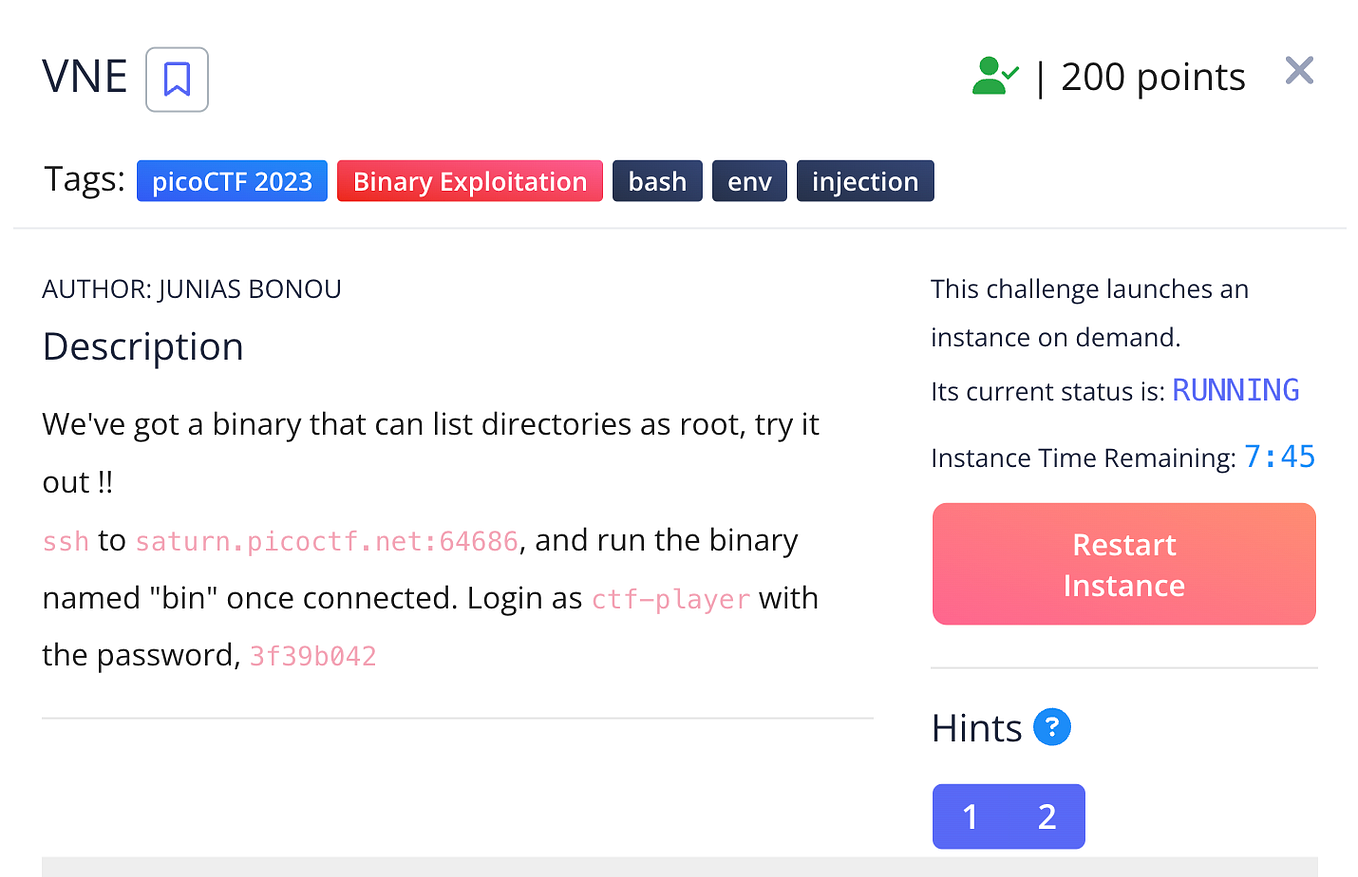Click the VNE challenge title
Image resolution: width=1358 pixels, height=877 pixels.
[84, 75]
